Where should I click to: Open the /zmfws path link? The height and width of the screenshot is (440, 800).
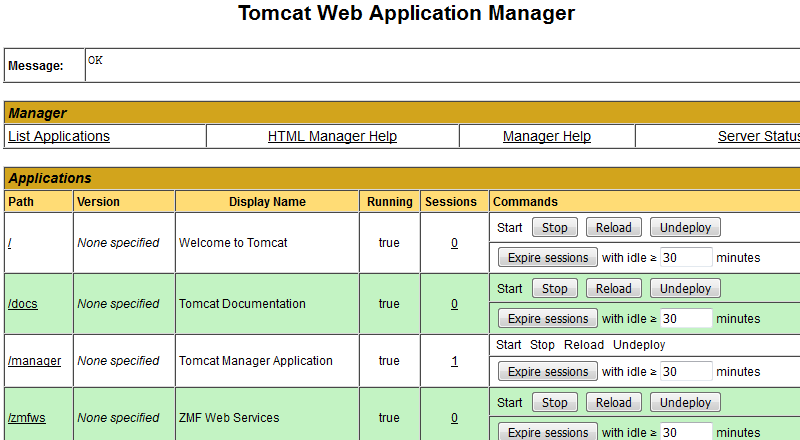(27, 418)
